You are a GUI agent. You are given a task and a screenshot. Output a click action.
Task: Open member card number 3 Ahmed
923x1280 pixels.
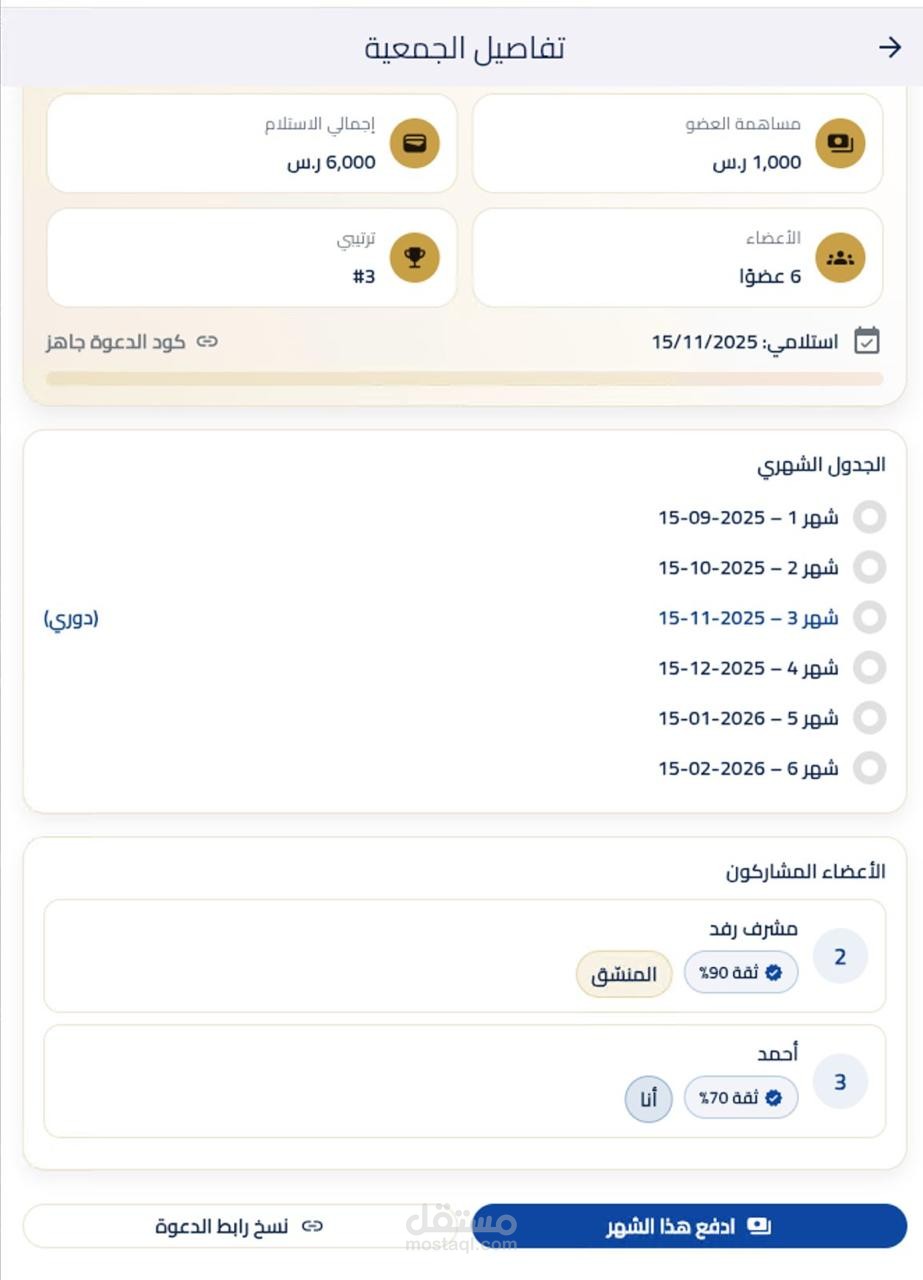(464, 1080)
